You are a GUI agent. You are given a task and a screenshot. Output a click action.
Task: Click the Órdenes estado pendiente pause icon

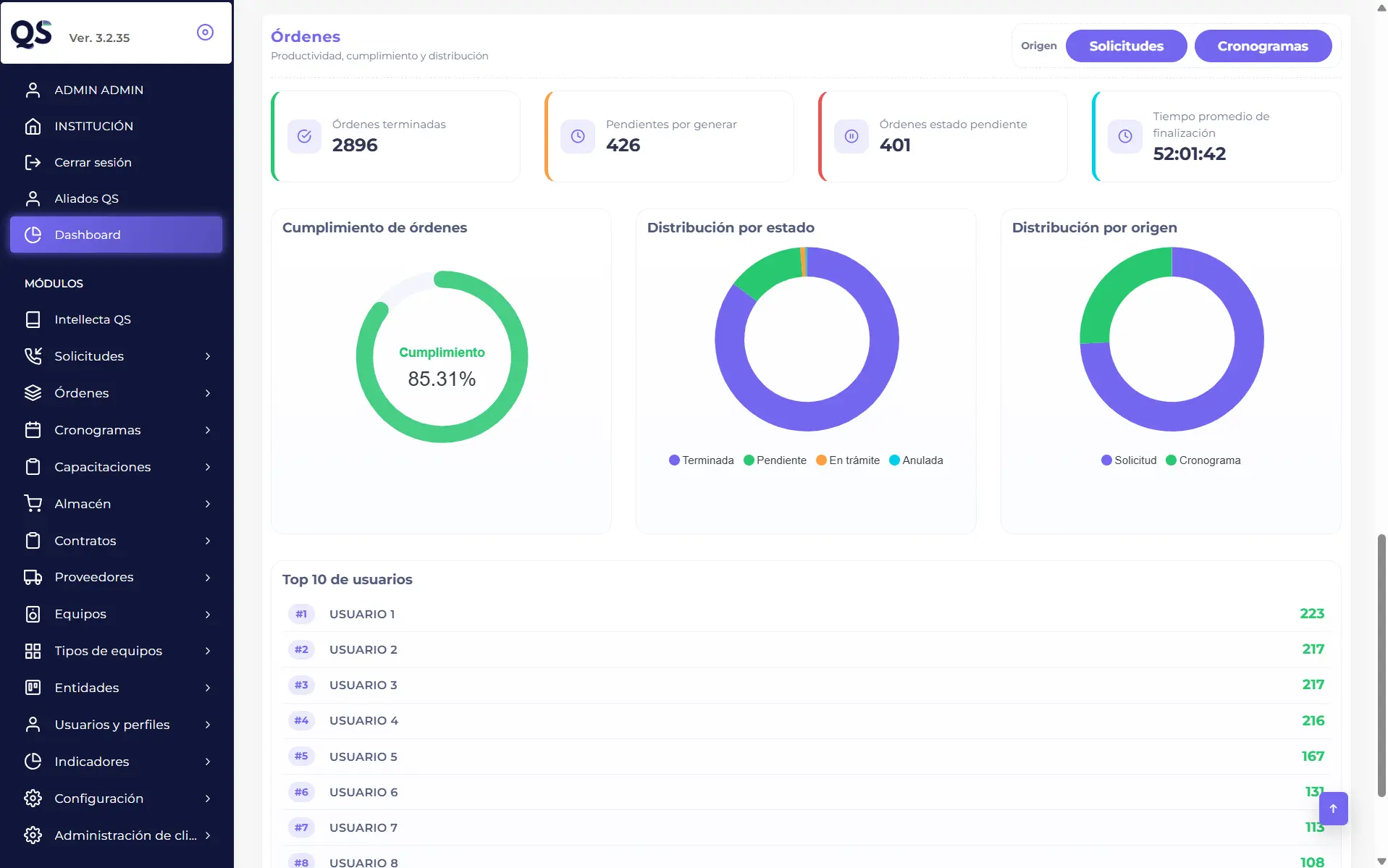(851, 136)
